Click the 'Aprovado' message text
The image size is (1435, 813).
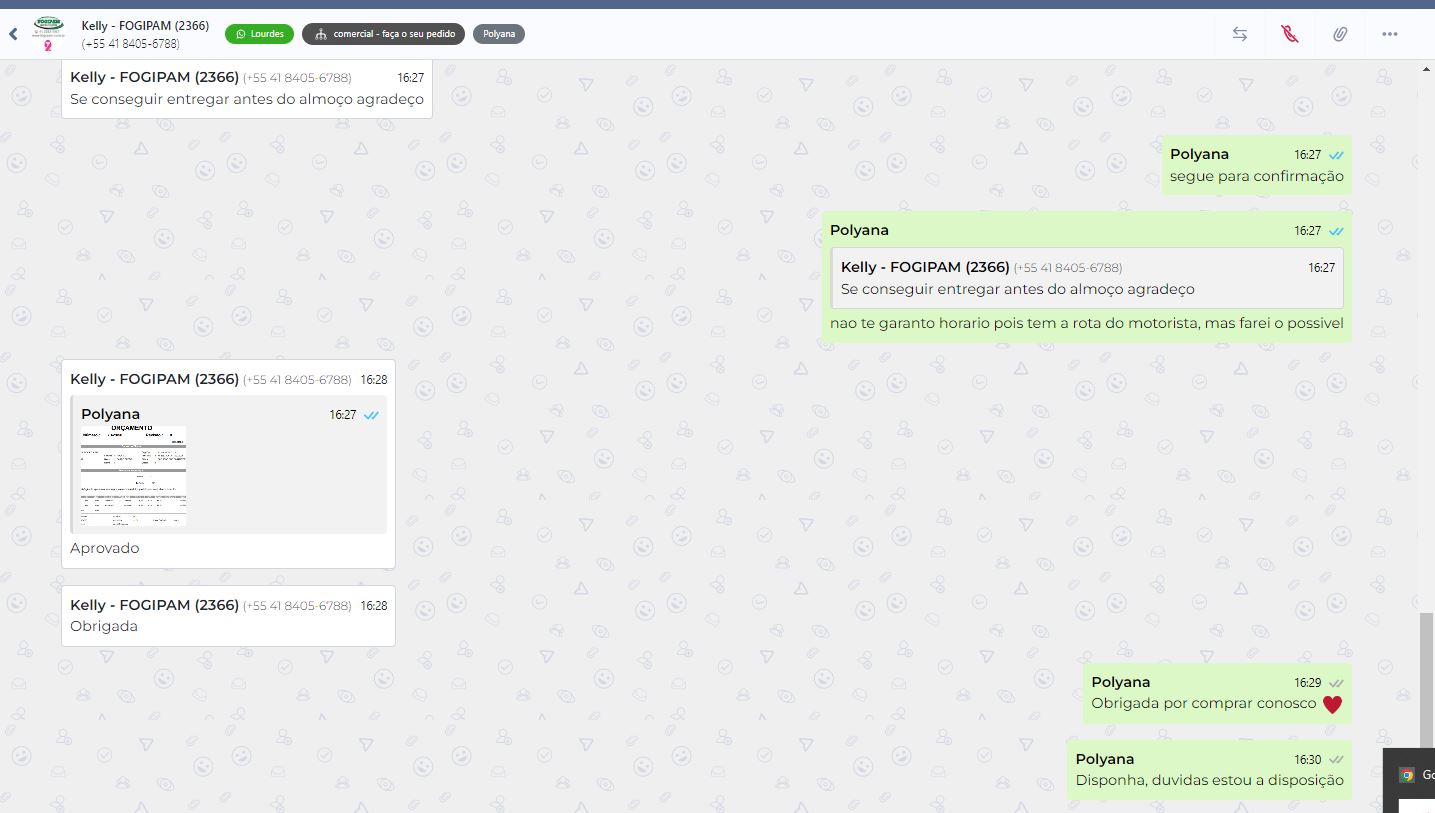click(105, 548)
